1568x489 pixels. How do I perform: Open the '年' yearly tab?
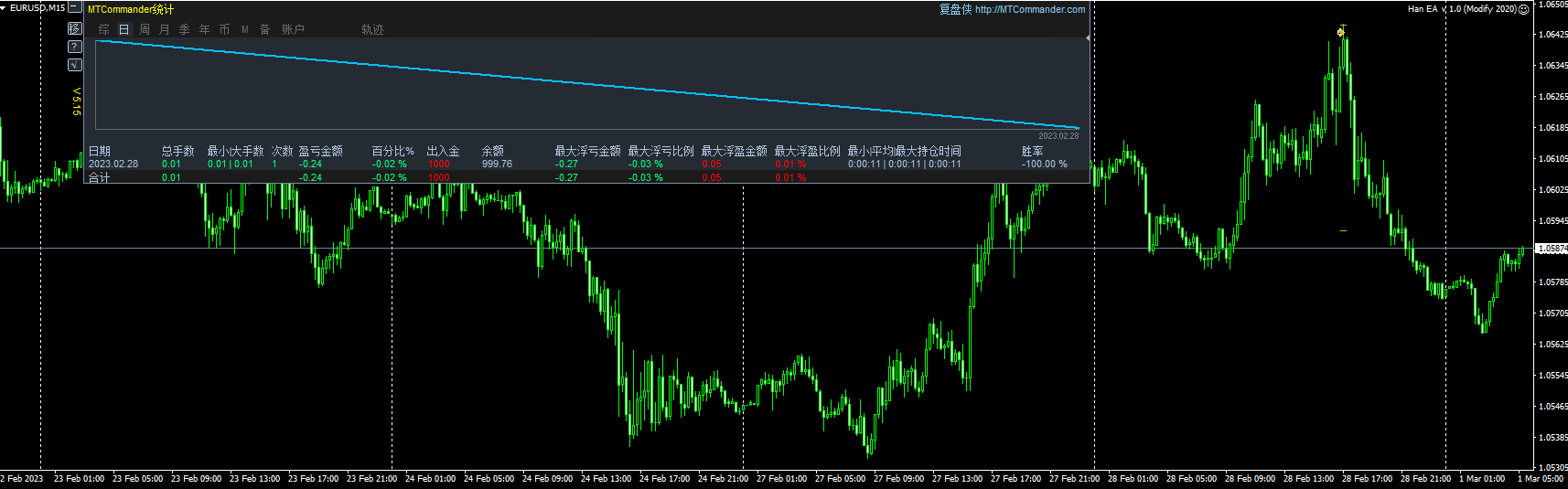[205, 29]
